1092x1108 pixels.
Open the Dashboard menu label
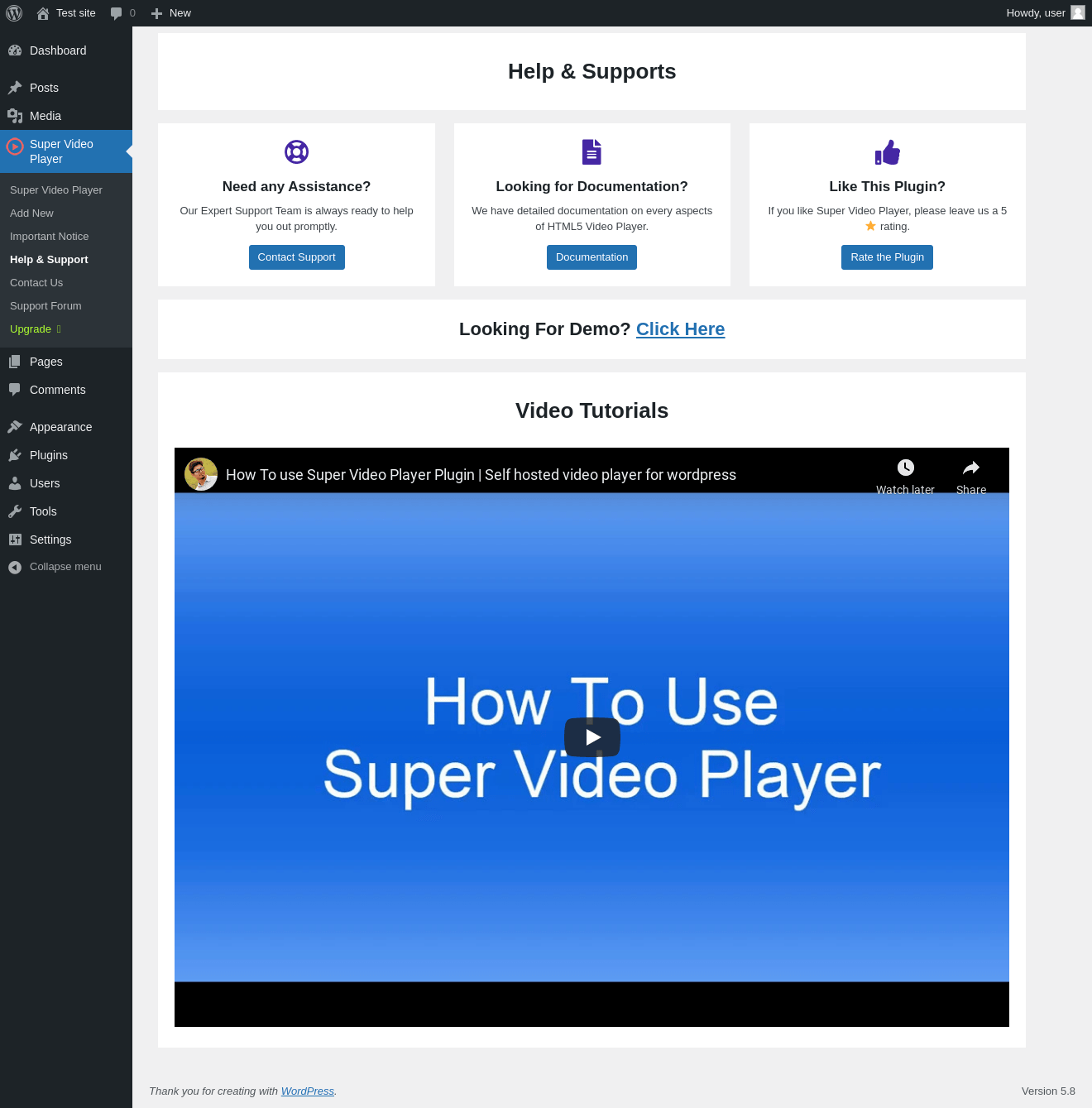pos(58,50)
